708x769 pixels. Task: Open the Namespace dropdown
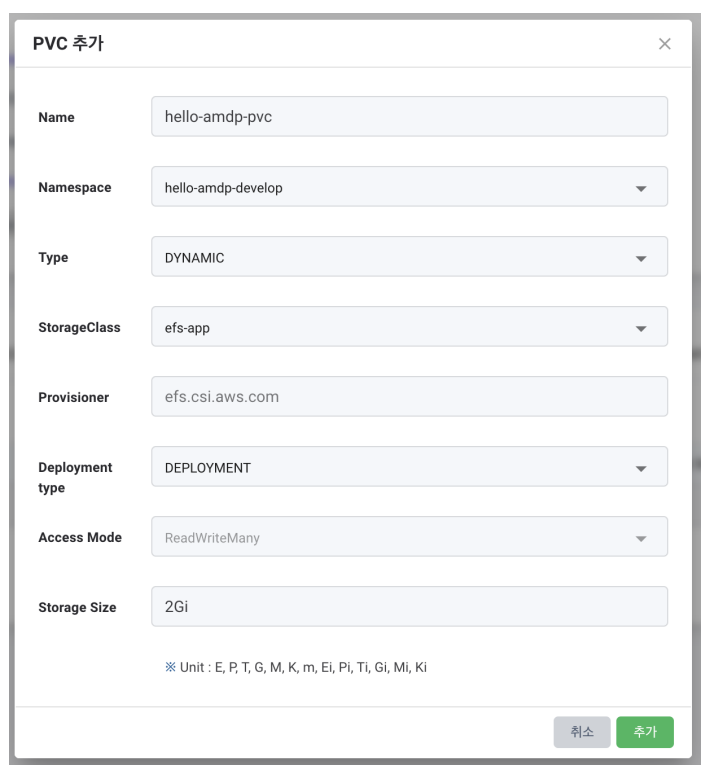click(409, 187)
